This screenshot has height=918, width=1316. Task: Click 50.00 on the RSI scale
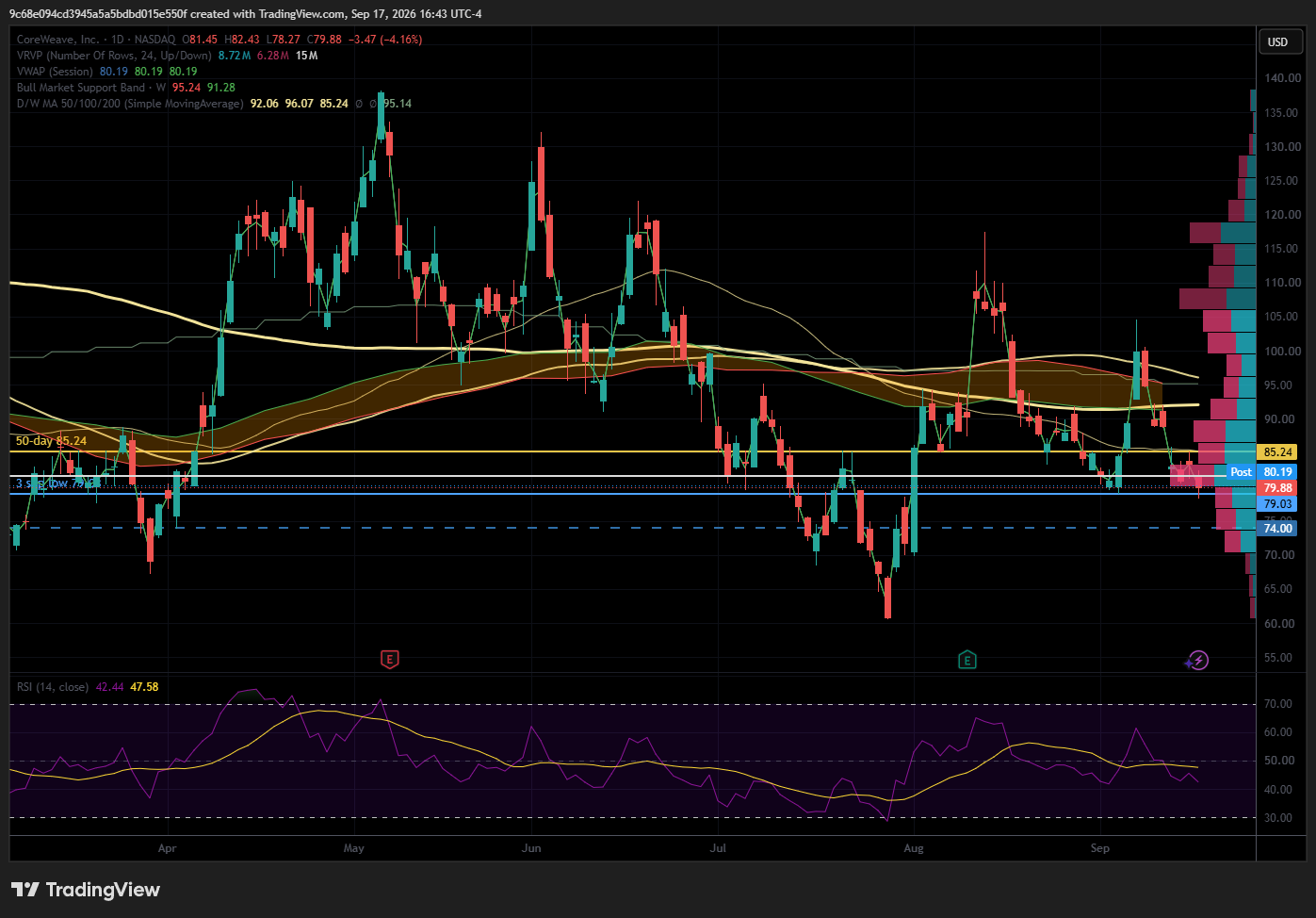(1278, 761)
